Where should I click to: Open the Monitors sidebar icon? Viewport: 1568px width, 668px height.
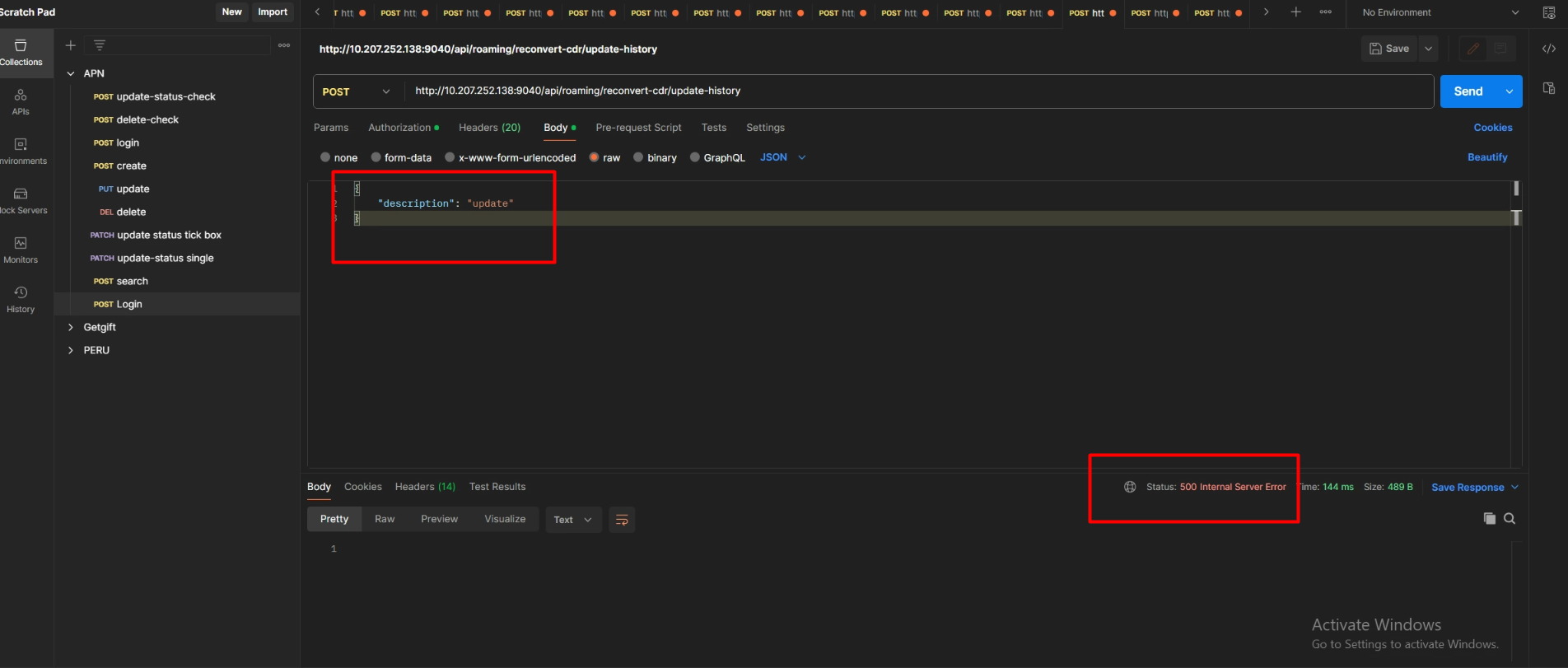21,250
